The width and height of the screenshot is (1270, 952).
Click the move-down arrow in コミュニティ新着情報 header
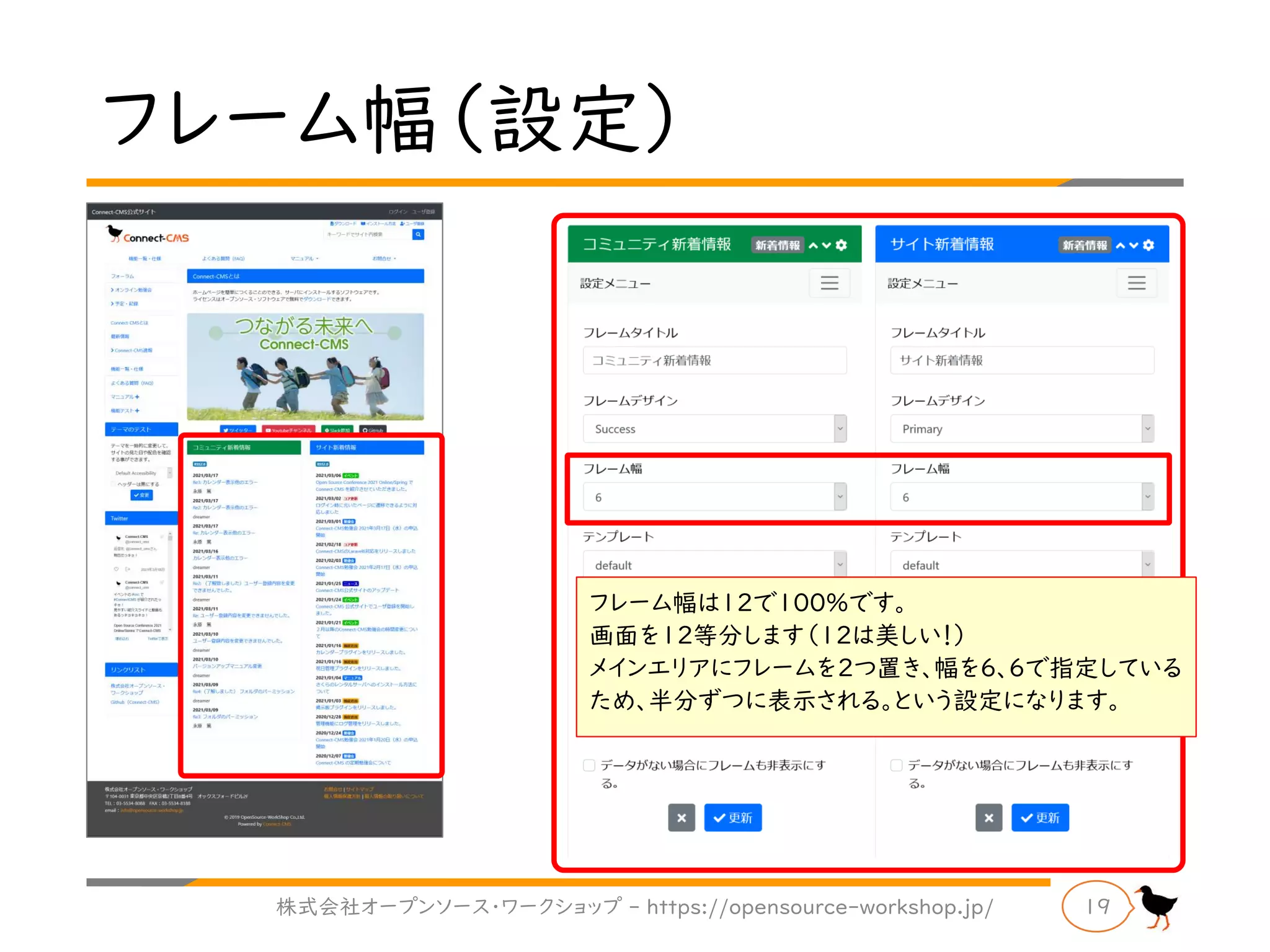pyautogui.click(x=827, y=245)
